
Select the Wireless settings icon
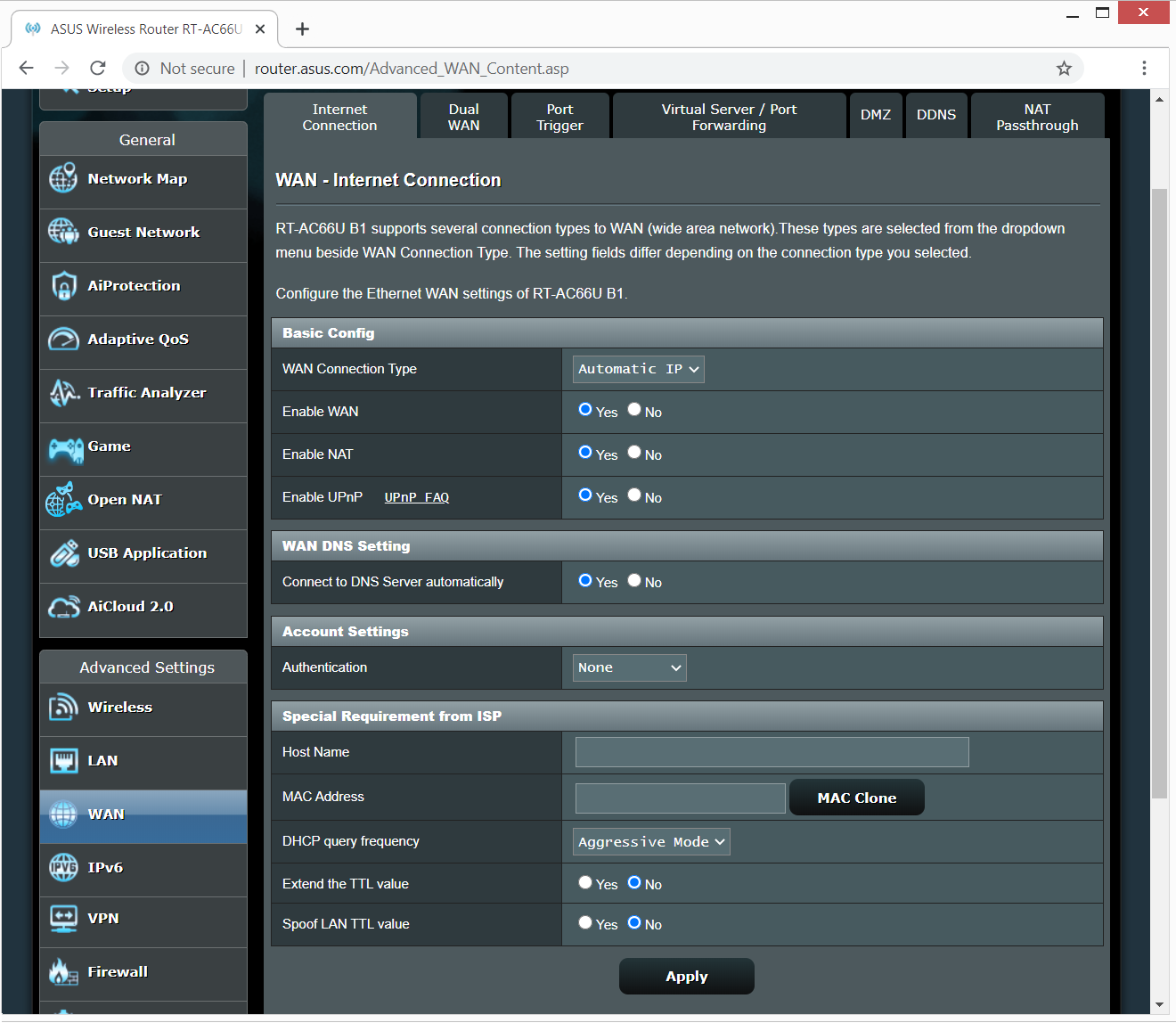click(x=63, y=708)
